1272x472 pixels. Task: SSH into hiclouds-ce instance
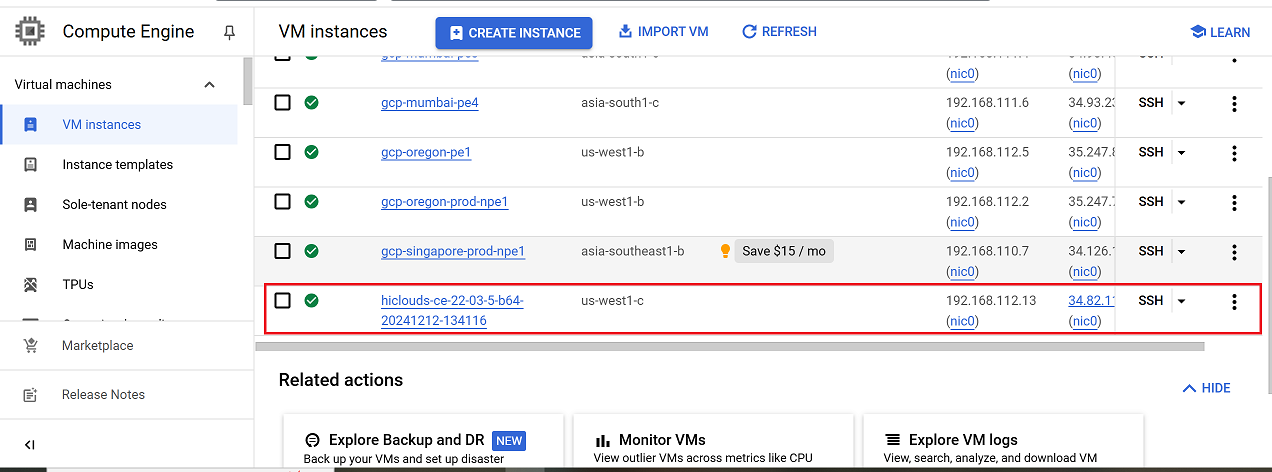[x=1151, y=300]
